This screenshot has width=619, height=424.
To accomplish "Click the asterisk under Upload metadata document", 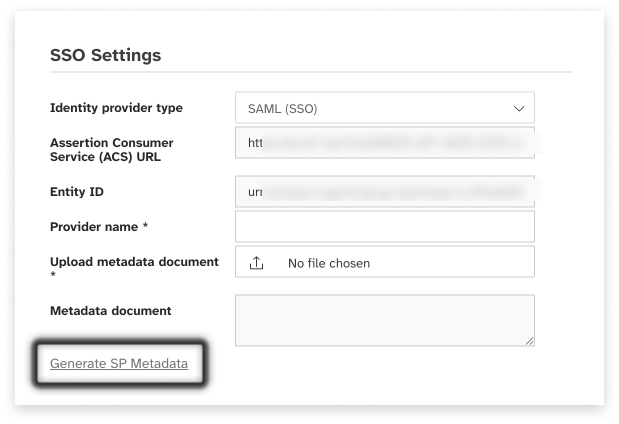I will coord(53,274).
